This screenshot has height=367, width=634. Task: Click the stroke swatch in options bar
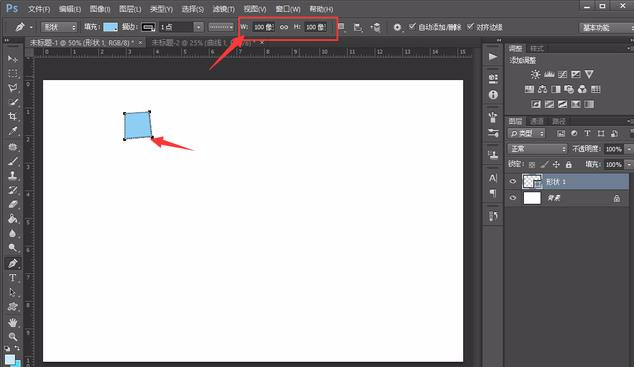tap(148, 27)
